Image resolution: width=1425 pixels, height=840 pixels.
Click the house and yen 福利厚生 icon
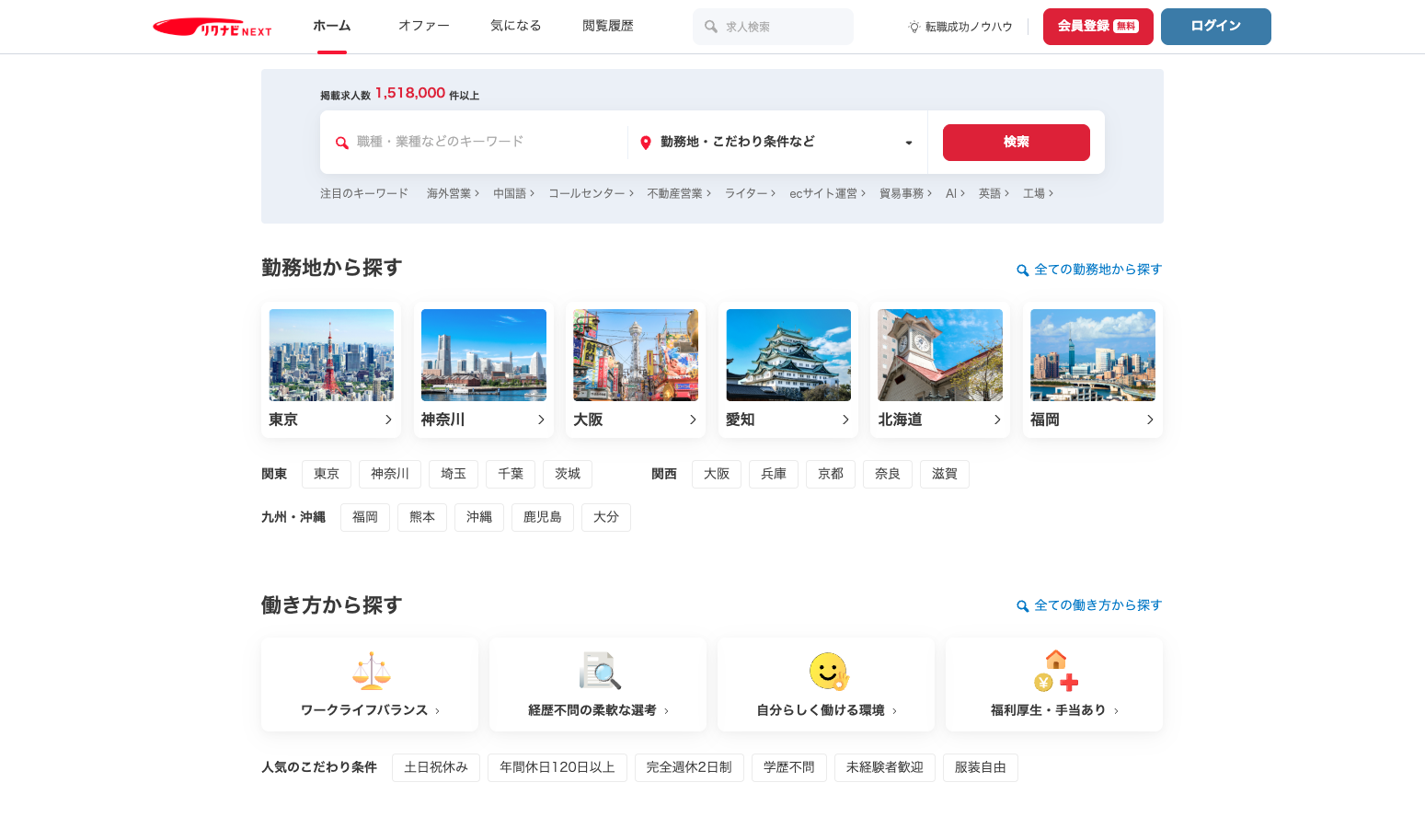click(1055, 671)
